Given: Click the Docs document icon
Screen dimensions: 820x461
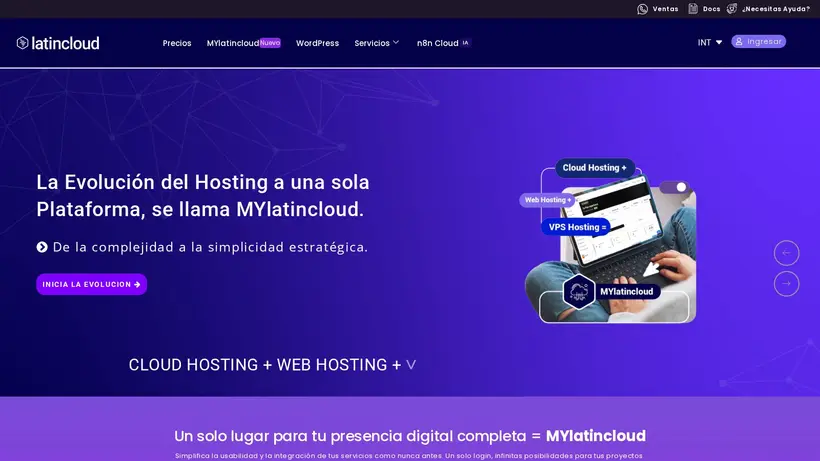Looking at the screenshot, I should pyautogui.click(x=693, y=8).
